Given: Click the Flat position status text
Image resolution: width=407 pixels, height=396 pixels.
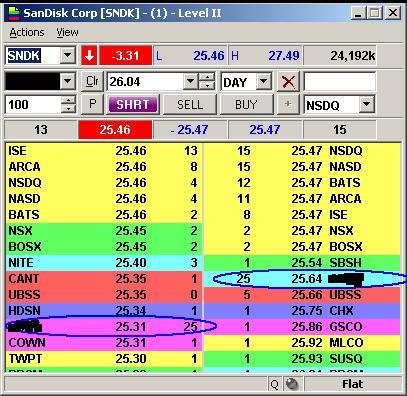Looking at the screenshot, I should pyautogui.click(x=352, y=384).
